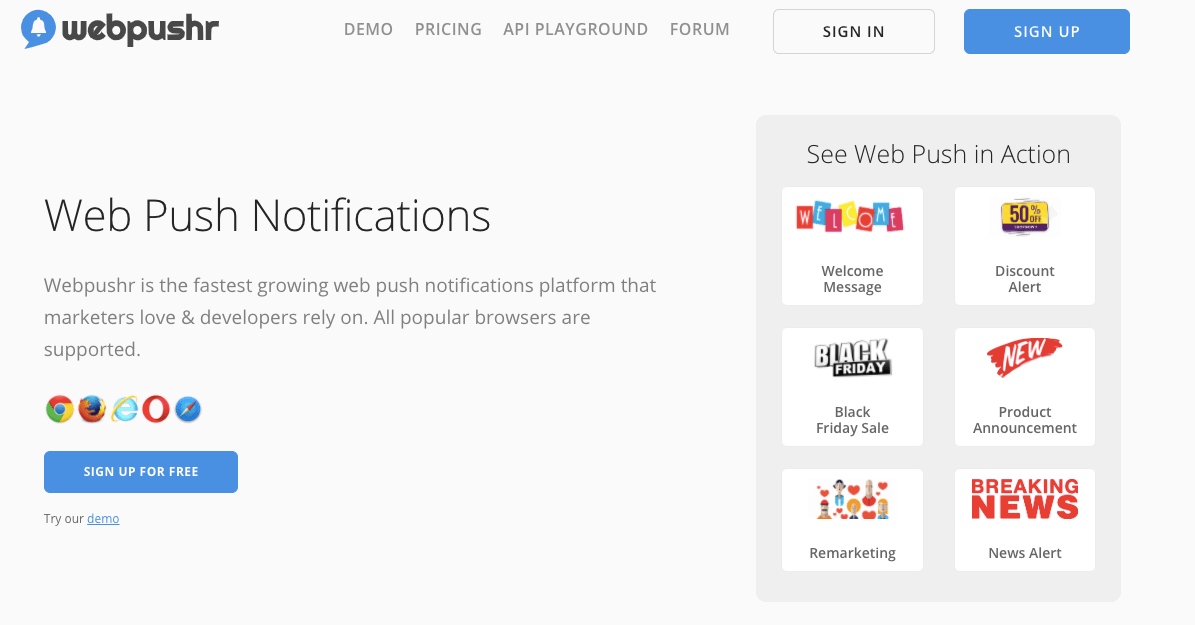Click the Chrome browser icon
The width and height of the screenshot is (1195, 625).
click(x=59, y=409)
